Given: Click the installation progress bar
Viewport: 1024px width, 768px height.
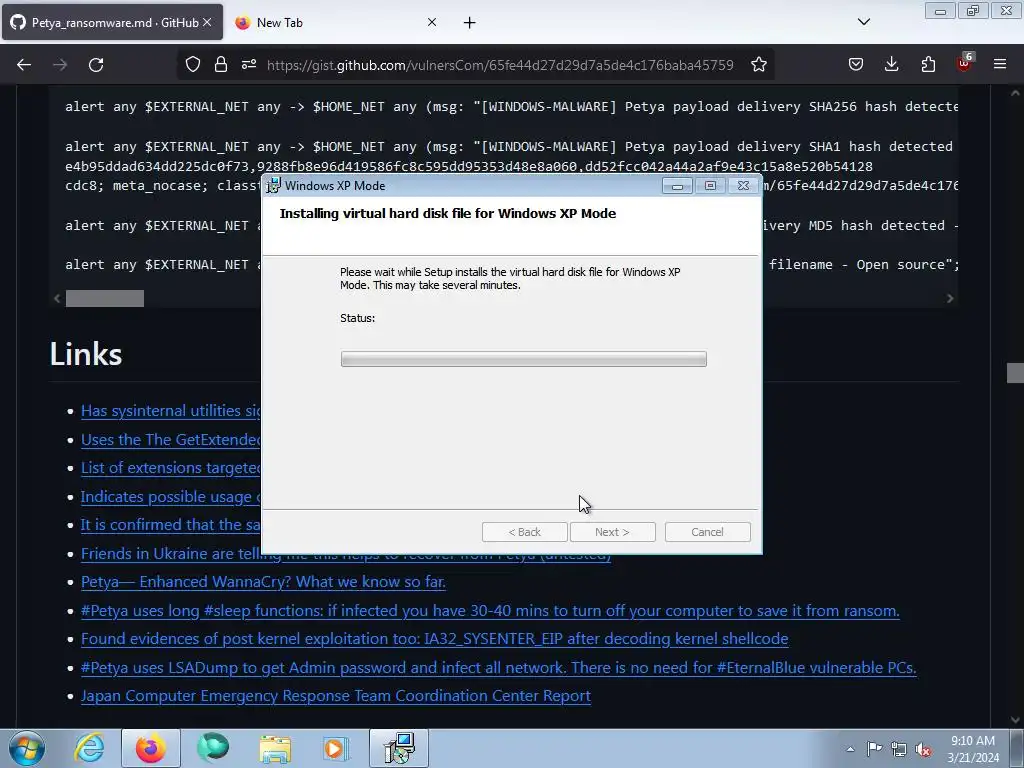Looking at the screenshot, I should (x=523, y=359).
